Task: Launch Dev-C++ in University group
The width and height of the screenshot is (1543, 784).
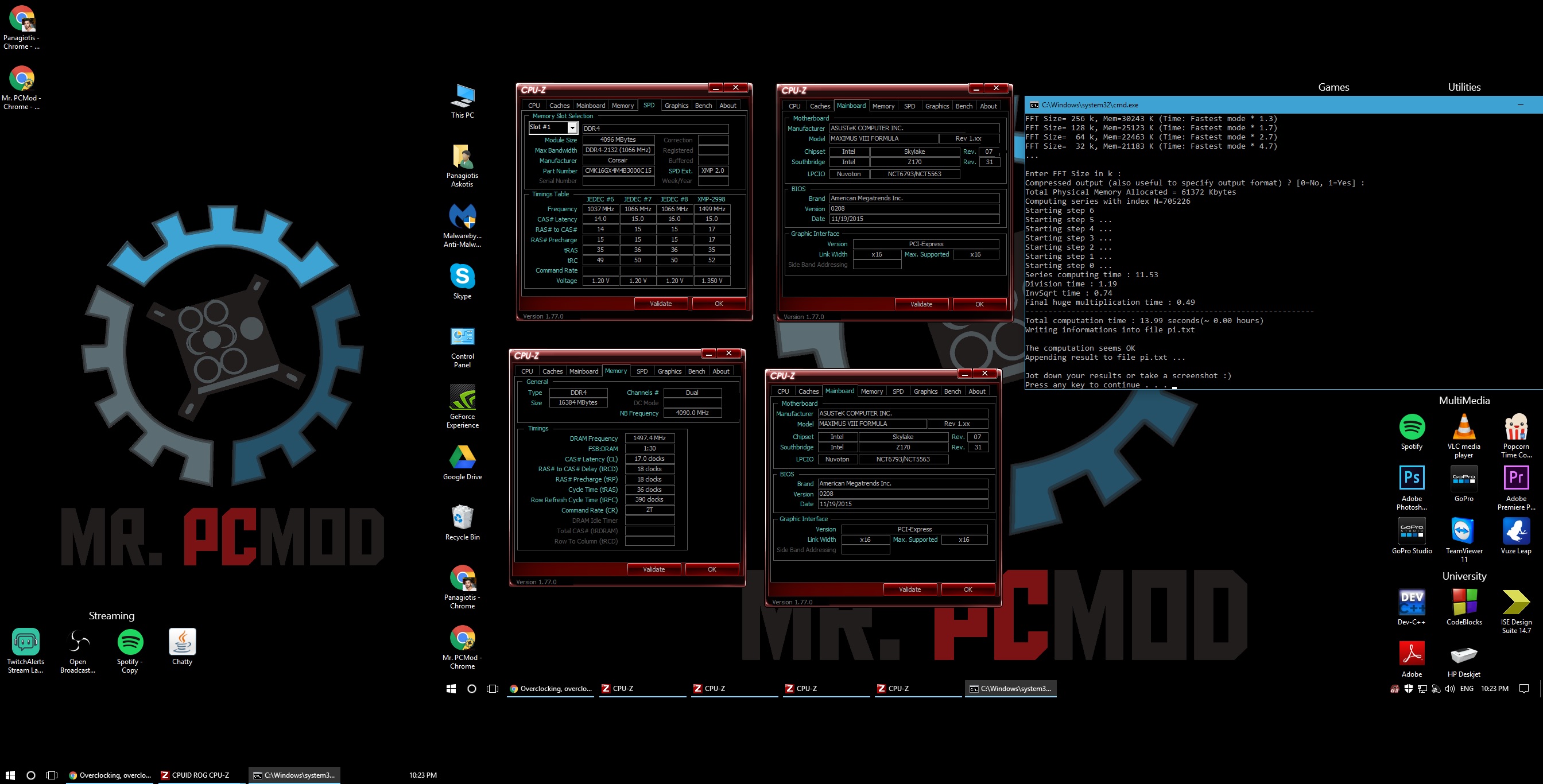Action: click(1412, 607)
